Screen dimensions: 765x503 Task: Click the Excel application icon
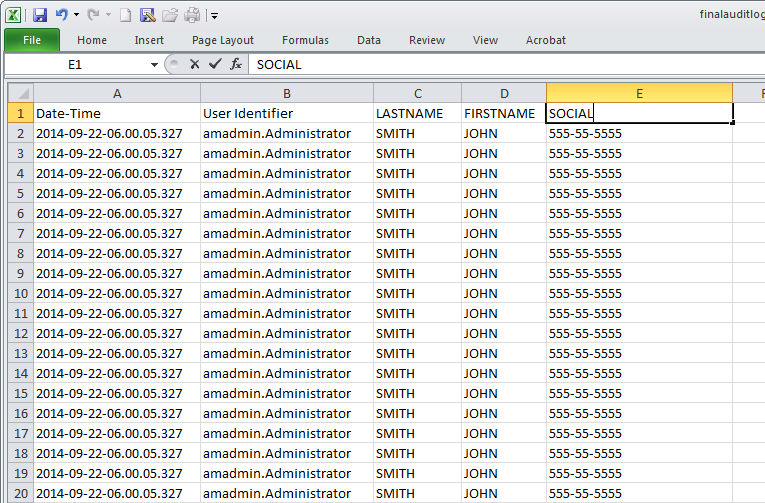[x=13, y=15]
